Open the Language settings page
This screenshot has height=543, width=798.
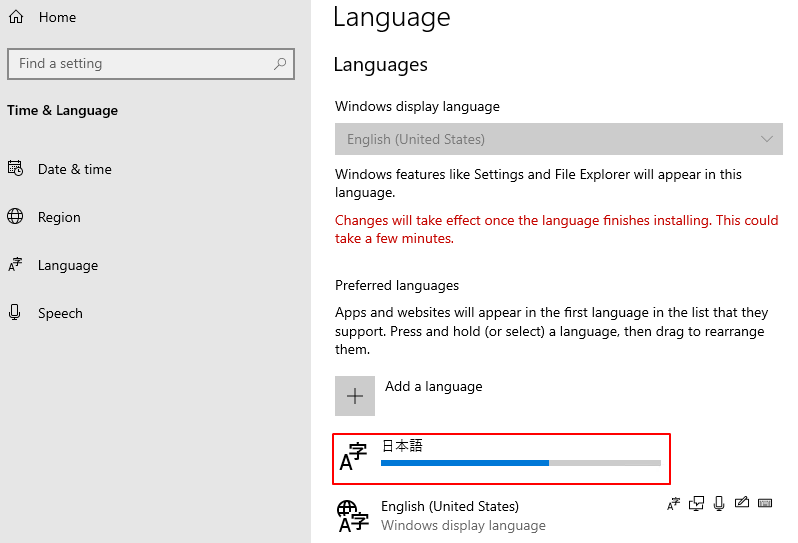68,265
